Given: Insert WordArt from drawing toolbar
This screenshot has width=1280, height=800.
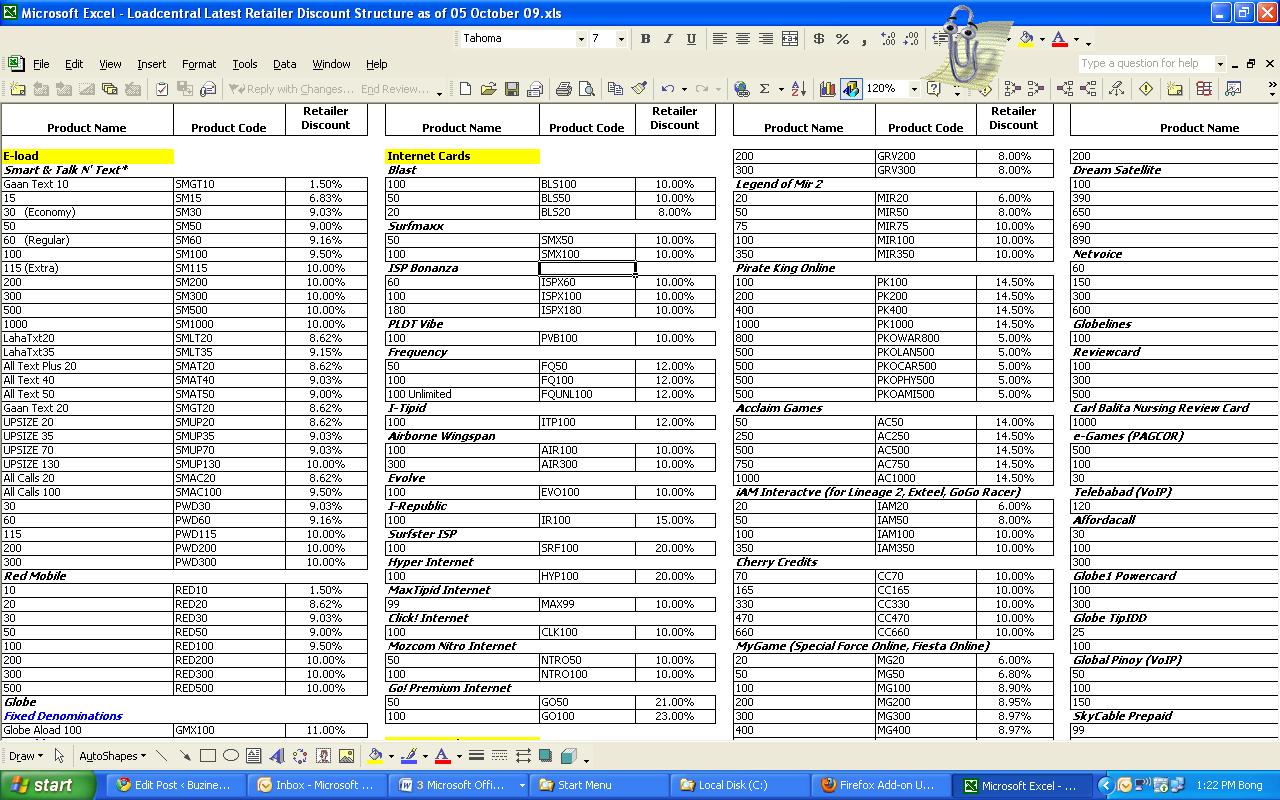Looking at the screenshot, I should [277, 756].
